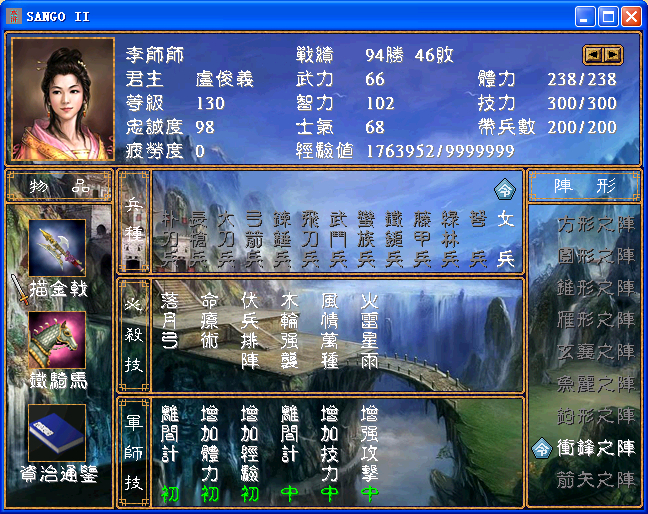Choose the 錐形之陣 formation
This screenshot has height=514, width=648.
pos(596,288)
